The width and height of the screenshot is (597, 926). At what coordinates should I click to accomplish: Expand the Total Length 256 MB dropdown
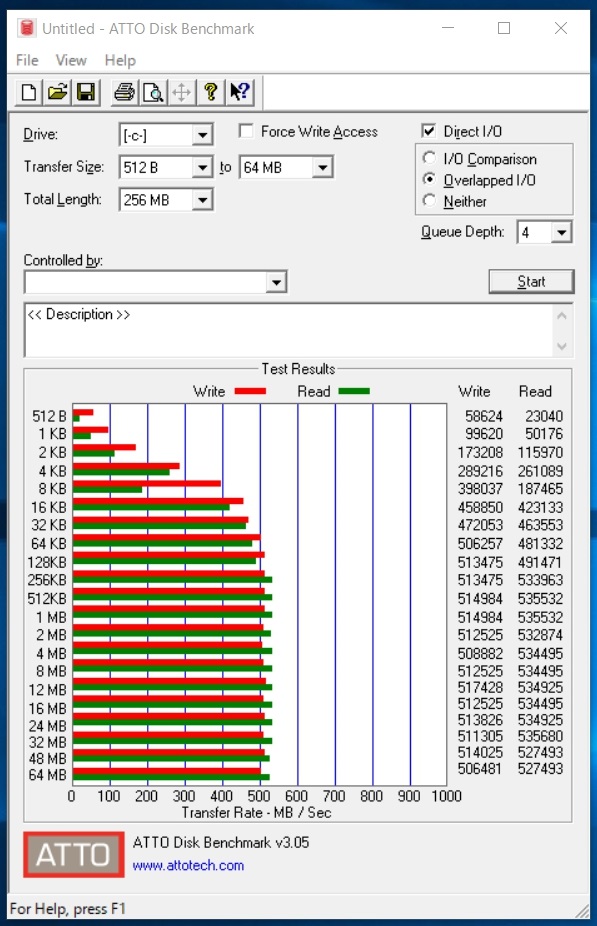tap(203, 200)
